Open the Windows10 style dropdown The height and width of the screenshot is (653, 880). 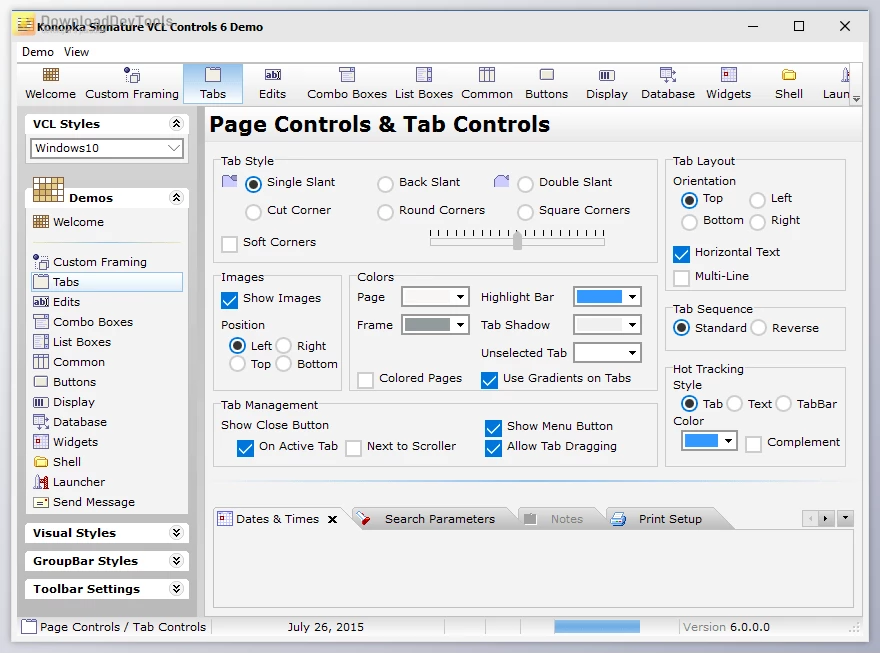click(x=174, y=148)
